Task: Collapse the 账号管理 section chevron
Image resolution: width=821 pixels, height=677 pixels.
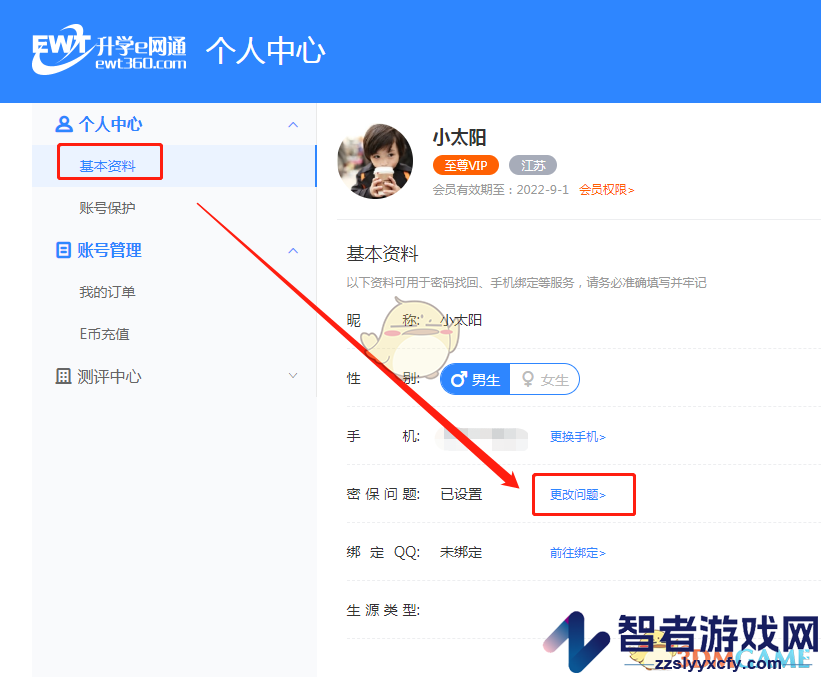Action: pyautogui.click(x=293, y=250)
